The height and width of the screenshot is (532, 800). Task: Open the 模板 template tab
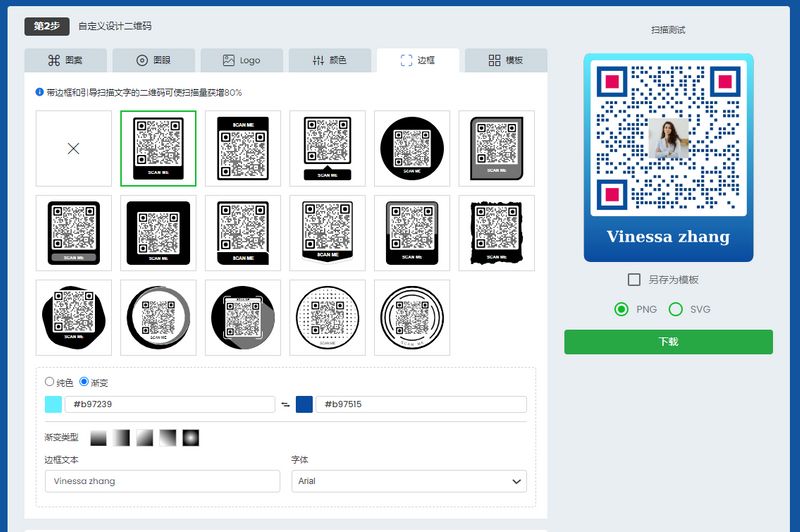point(506,60)
